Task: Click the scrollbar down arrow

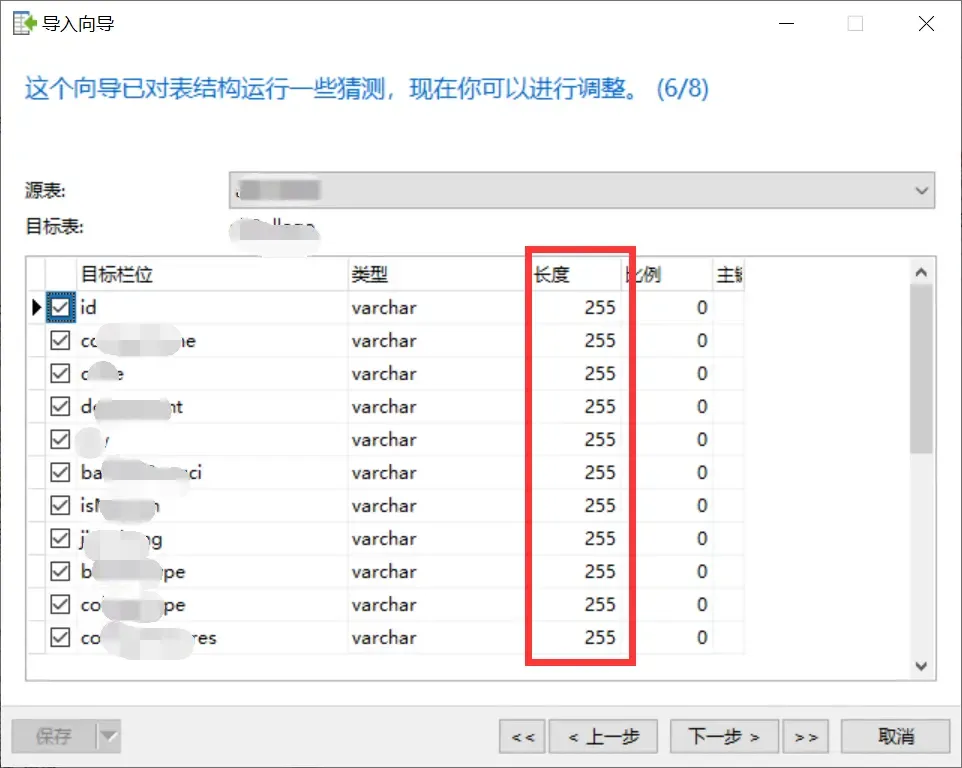Action: point(922,666)
